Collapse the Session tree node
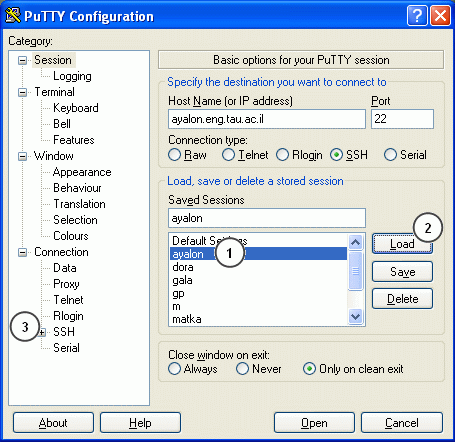 [22, 60]
